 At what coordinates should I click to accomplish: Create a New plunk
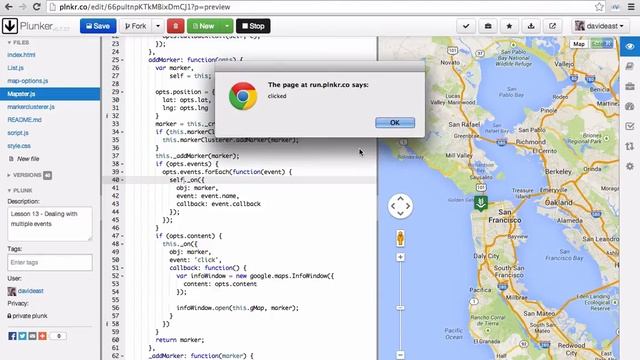click(x=203, y=26)
